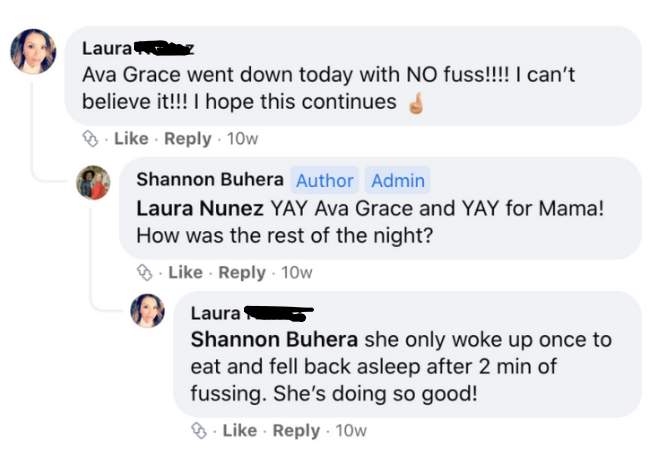Click the author name Laura on the top comment
This screenshot has width=664, height=454.
[x=106, y=49]
